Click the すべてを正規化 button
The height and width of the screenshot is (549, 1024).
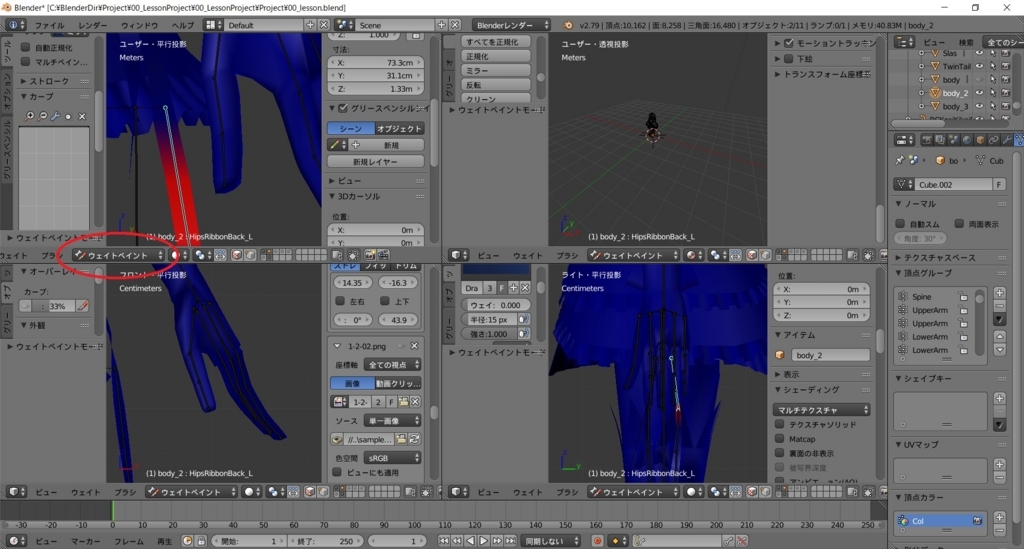click(495, 42)
